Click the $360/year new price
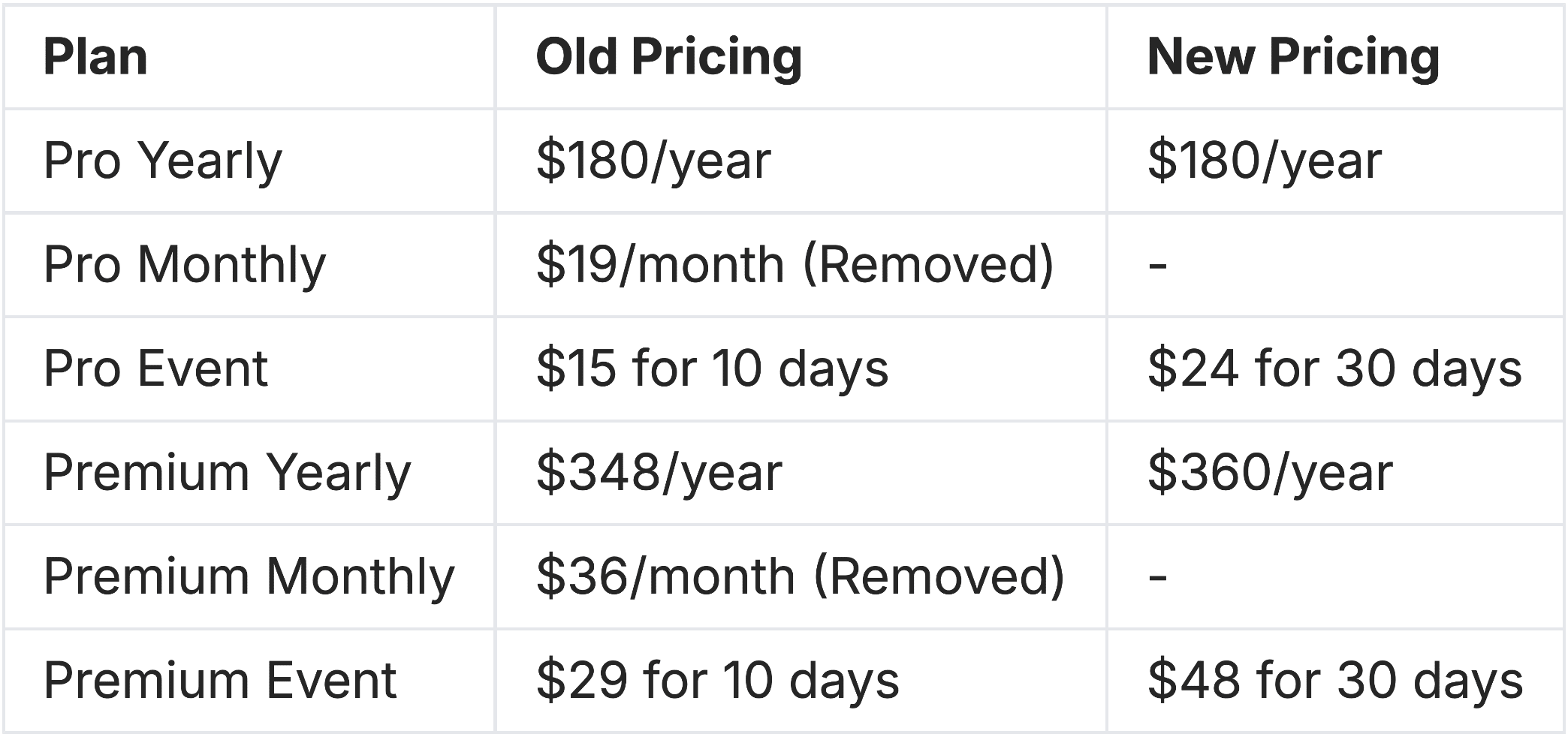1568x737 pixels. [1270, 473]
